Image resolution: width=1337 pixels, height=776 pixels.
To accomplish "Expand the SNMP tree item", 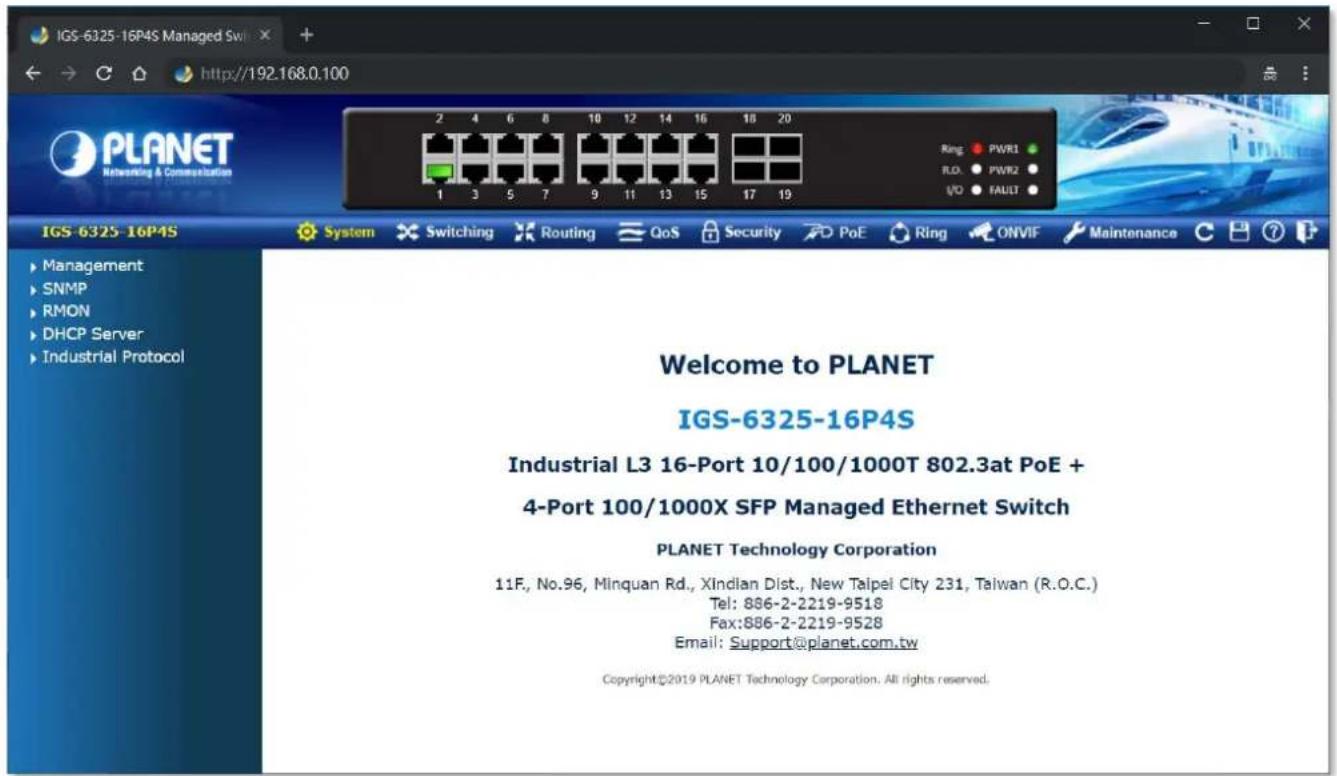I will [x=60, y=289].
